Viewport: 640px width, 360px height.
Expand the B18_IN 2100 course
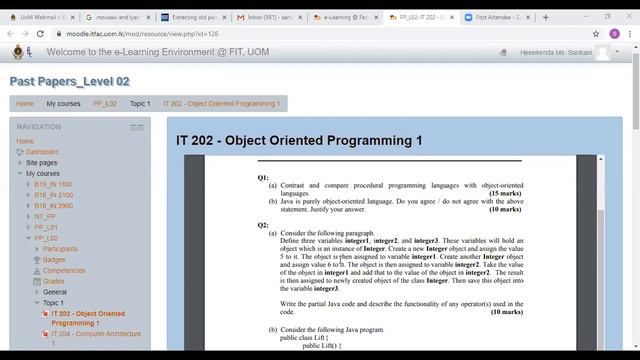point(28,195)
